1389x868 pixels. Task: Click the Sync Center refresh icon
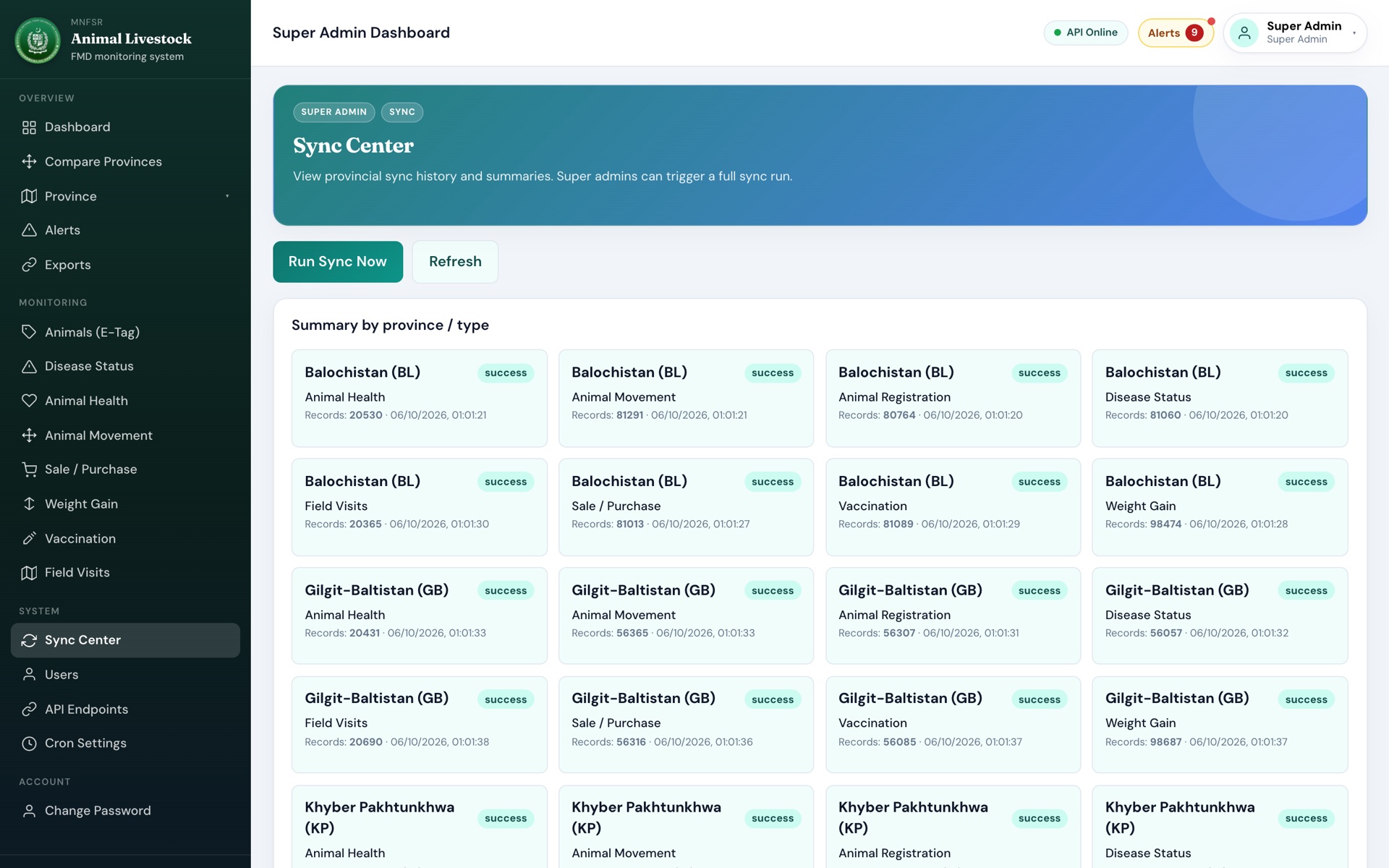click(29, 640)
